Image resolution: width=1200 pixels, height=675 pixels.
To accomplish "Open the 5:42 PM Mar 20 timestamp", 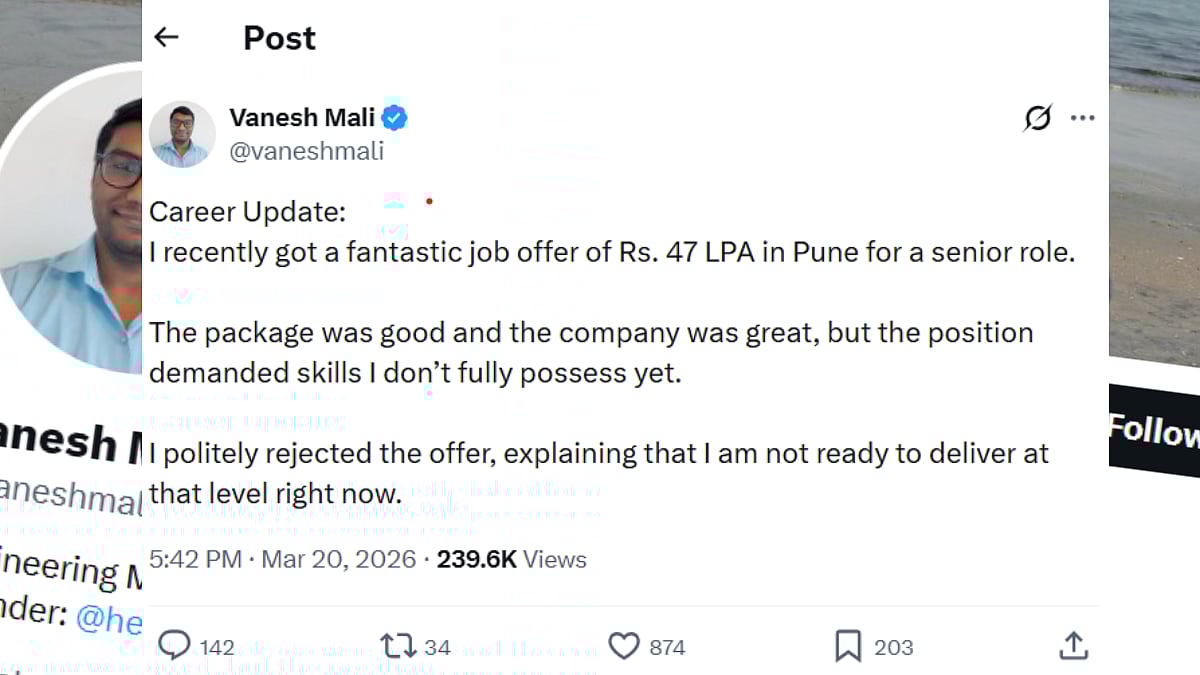I will [282, 559].
